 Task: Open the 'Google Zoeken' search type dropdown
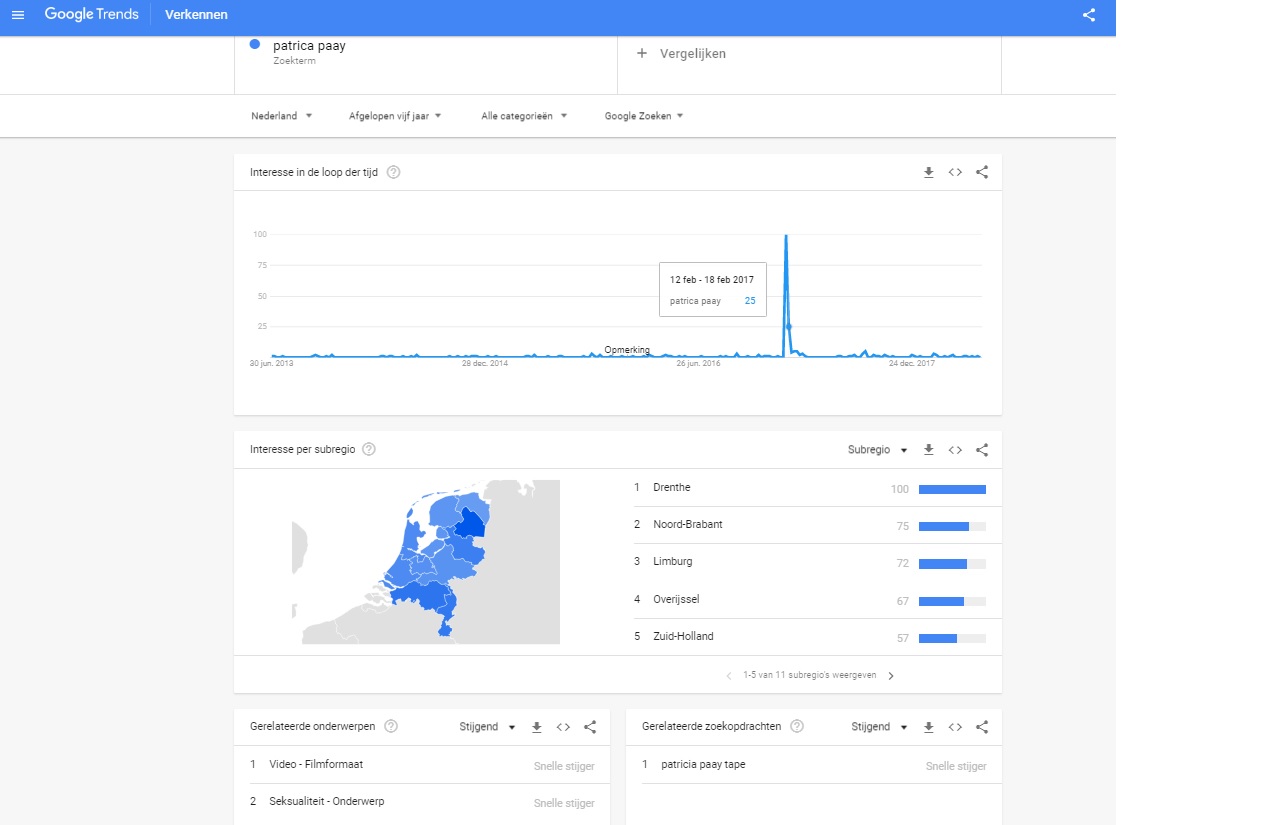pyautogui.click(x=644, y=116)
